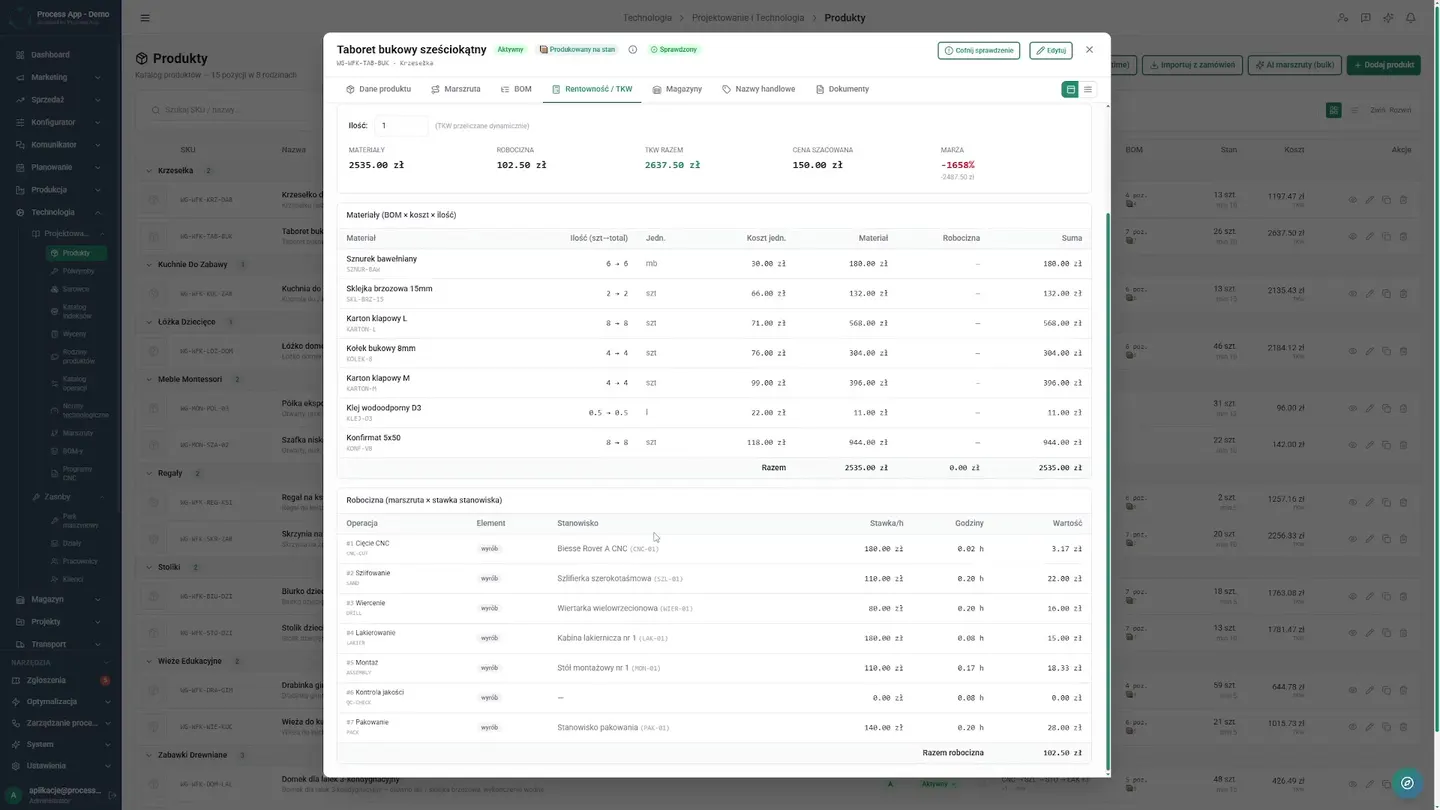Collapse the Kuchnie Do Zabawy group
Viewport: 1440px width, 810px height.
150,265
